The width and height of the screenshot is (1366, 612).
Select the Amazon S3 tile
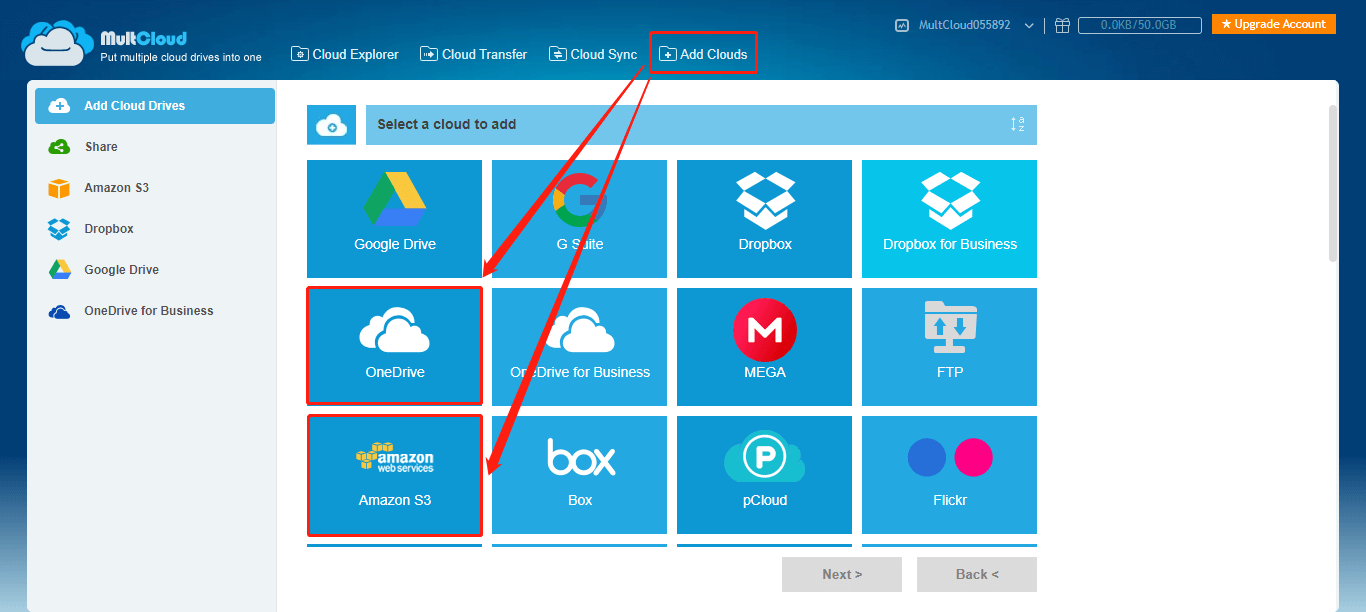click(x=394, y=475)
